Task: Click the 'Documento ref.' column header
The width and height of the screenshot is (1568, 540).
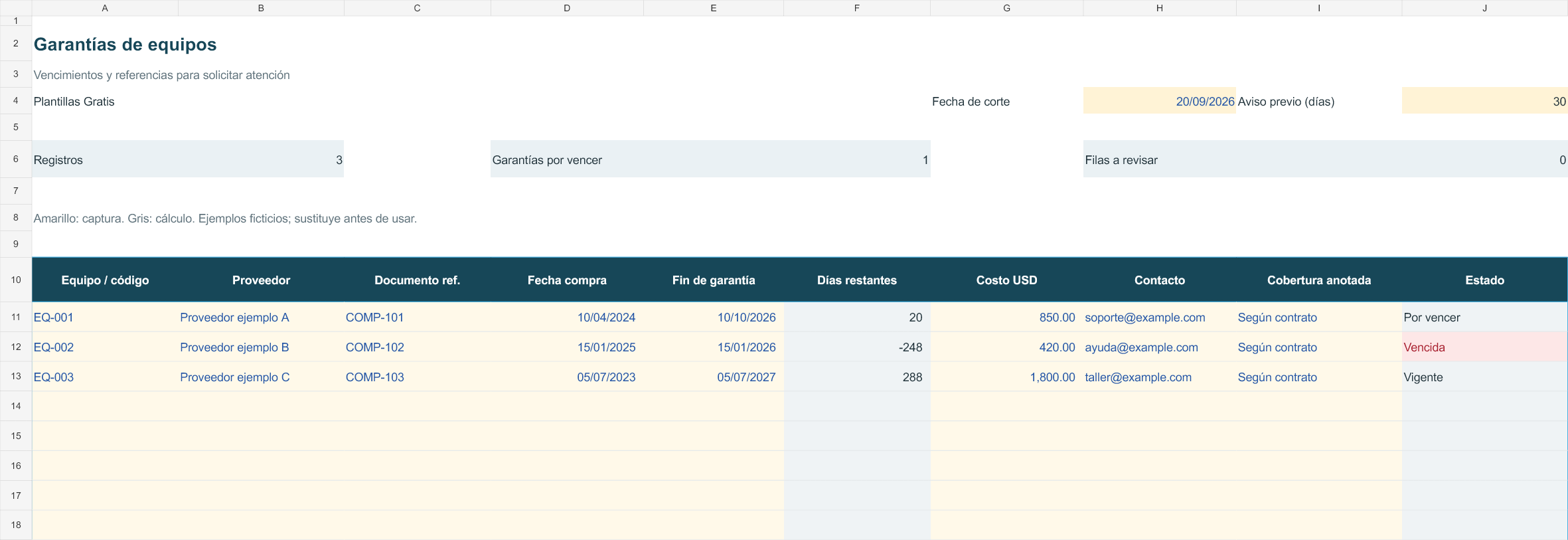Action: [x=417, y=280]
